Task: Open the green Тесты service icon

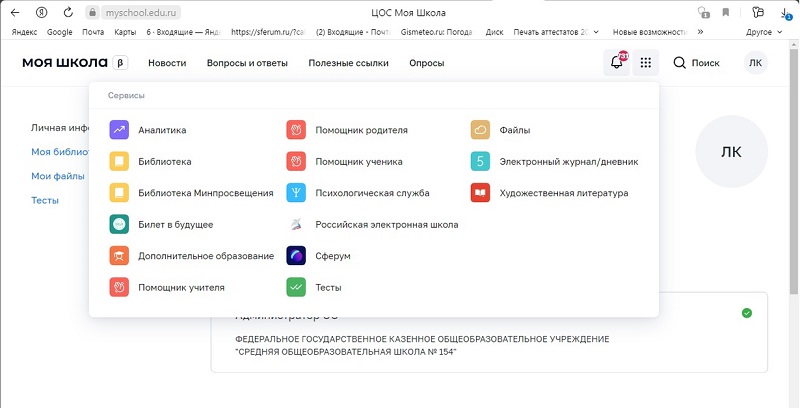Action: coord(296,288)
